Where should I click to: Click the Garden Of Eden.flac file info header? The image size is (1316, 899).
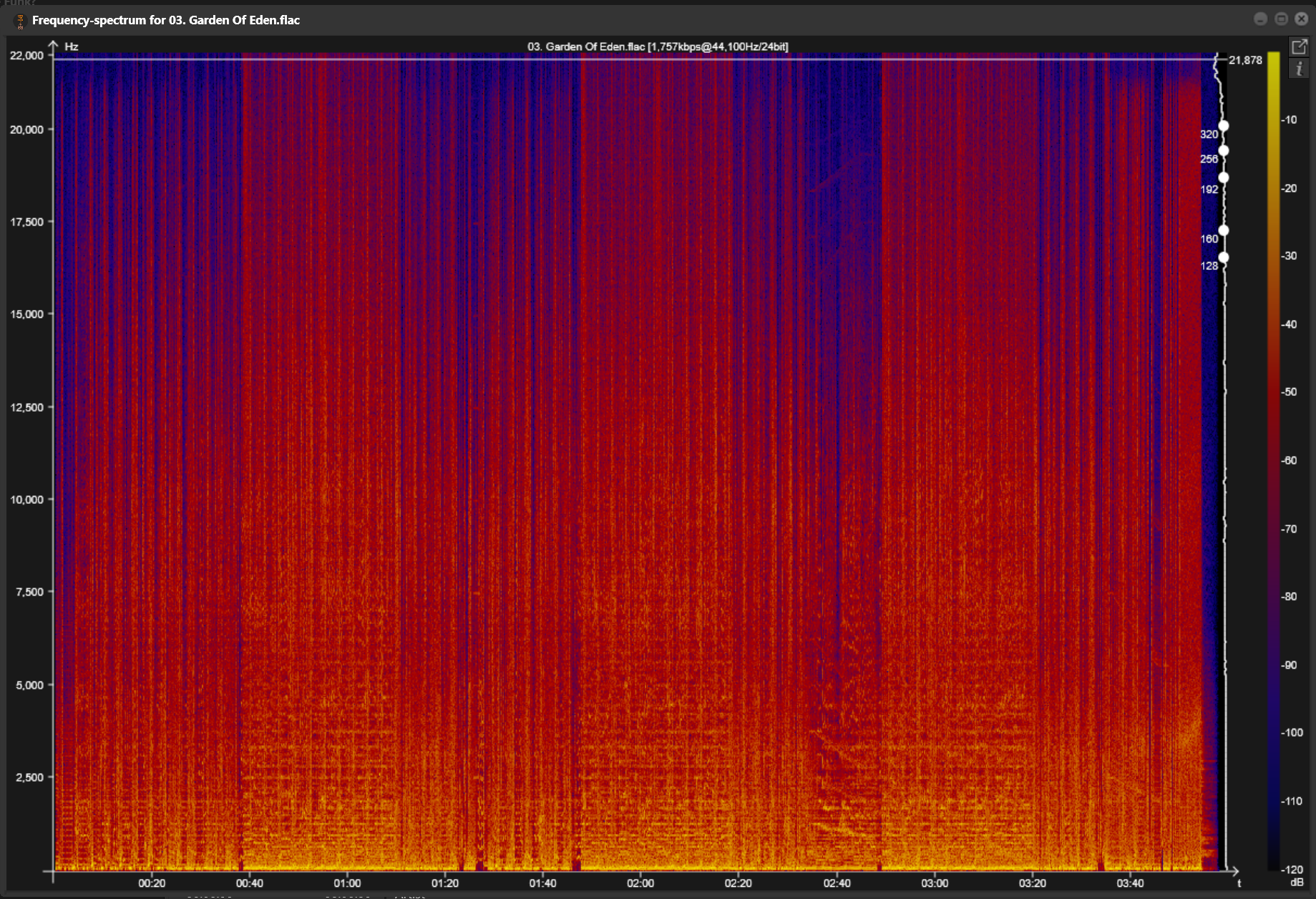coord(658,47)
